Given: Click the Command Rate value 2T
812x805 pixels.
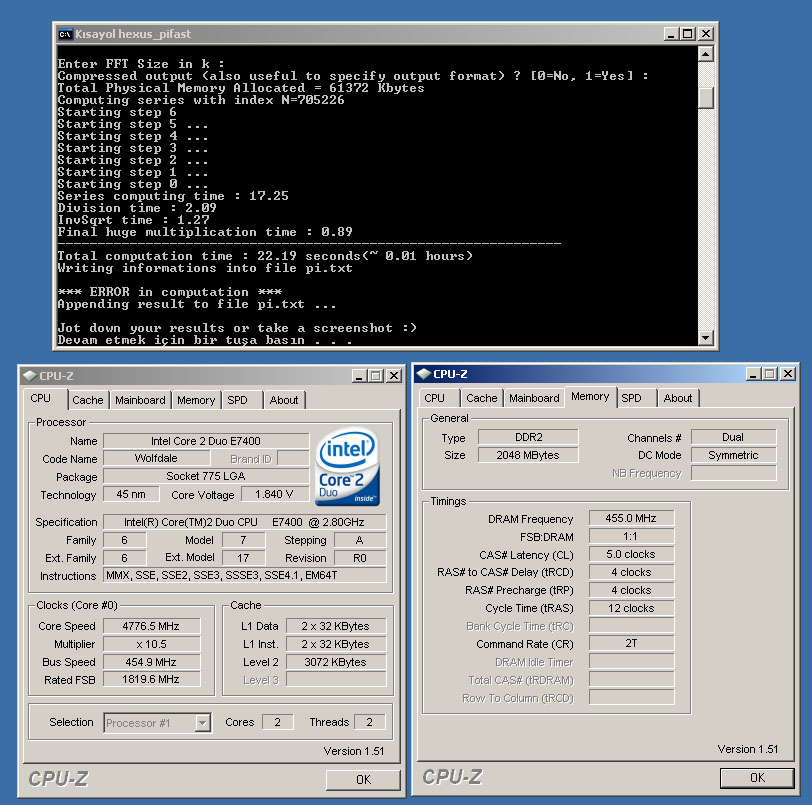Looking at the screenshot, I should (x=631, y=643).
